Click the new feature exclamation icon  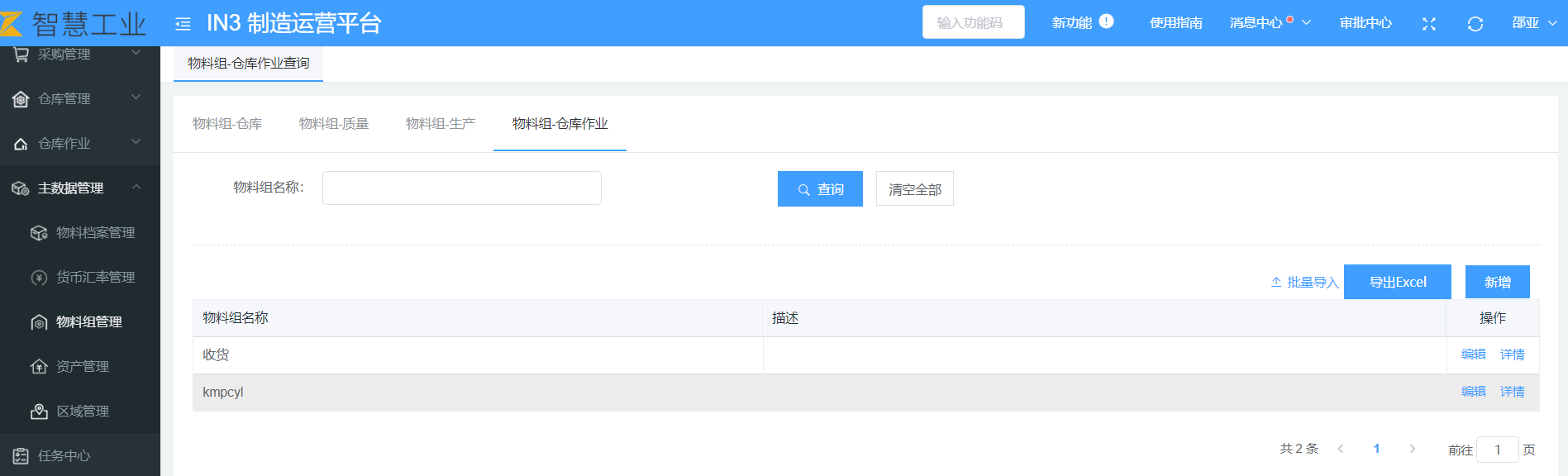pyautogui.click(x=1106, y=21)
